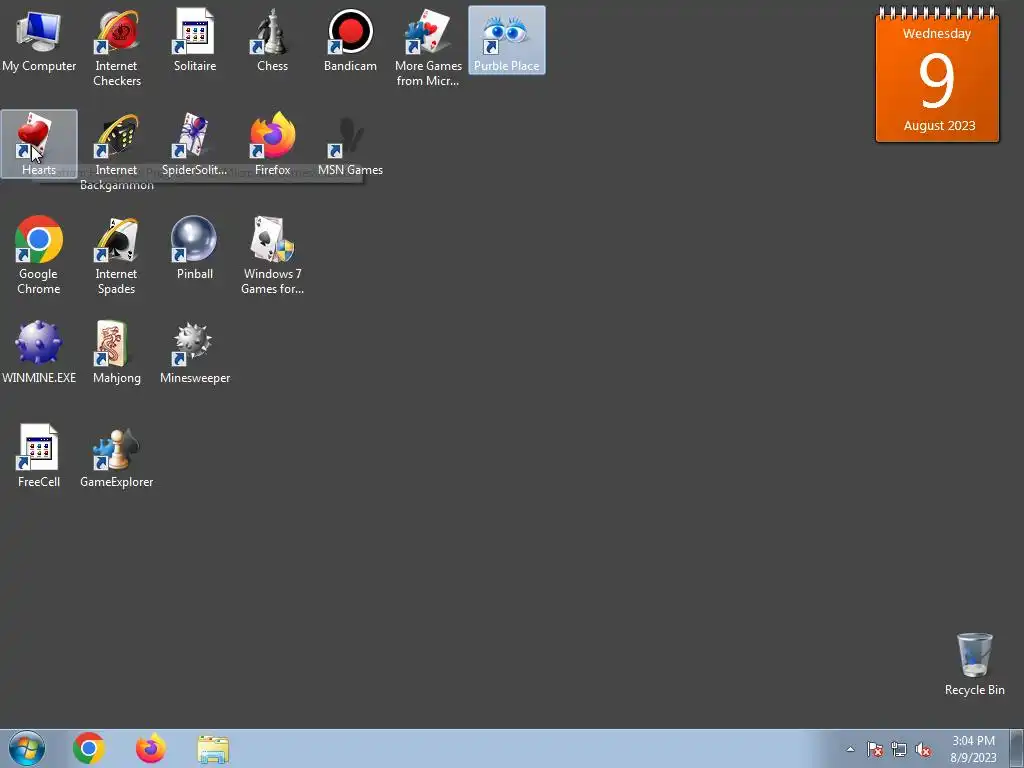Select the Firefox desktop shortcut
The width and height of the screenshot is (1024, 768).
(272, 144)
